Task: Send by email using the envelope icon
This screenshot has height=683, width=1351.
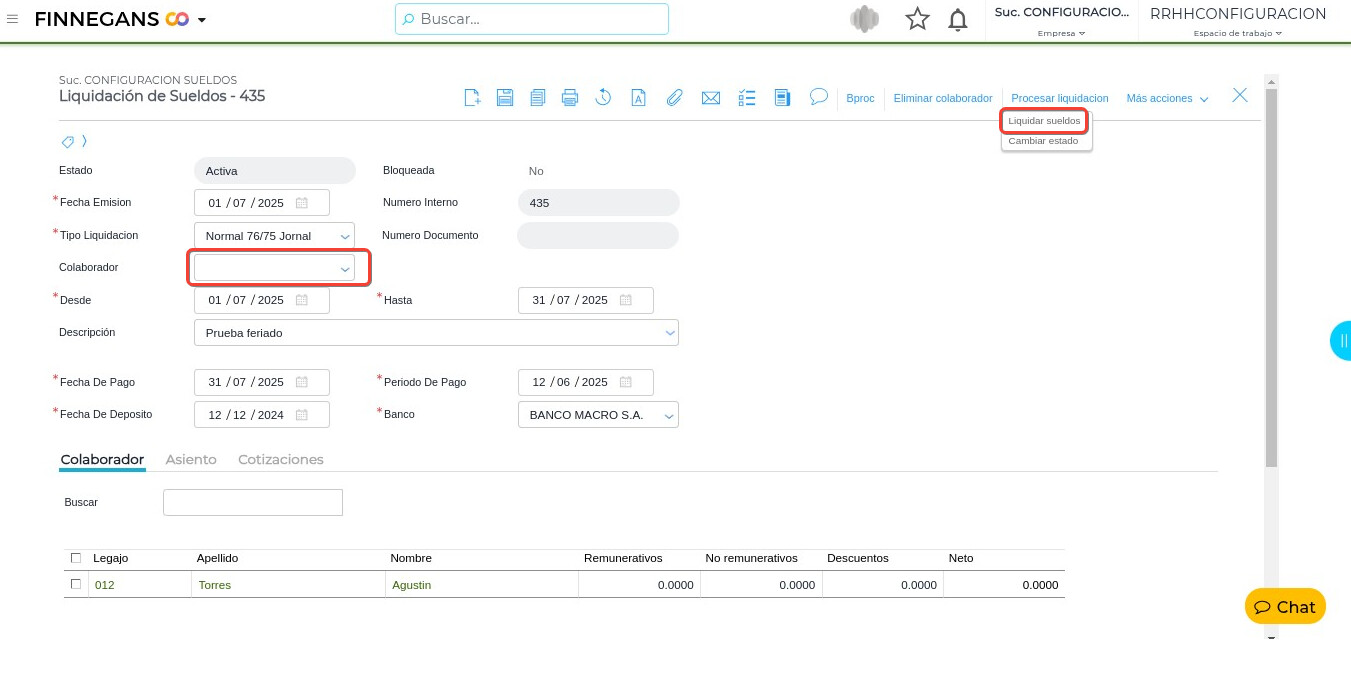Action: 711,98
